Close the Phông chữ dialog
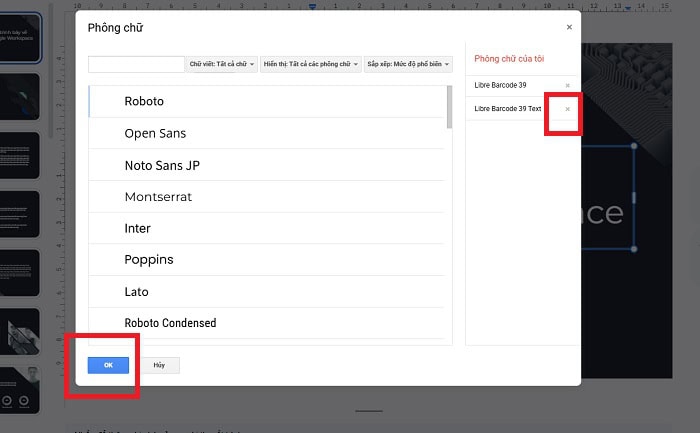Viewport: 700px width, 433px height. pyautogui.click(x=569, y=28)
